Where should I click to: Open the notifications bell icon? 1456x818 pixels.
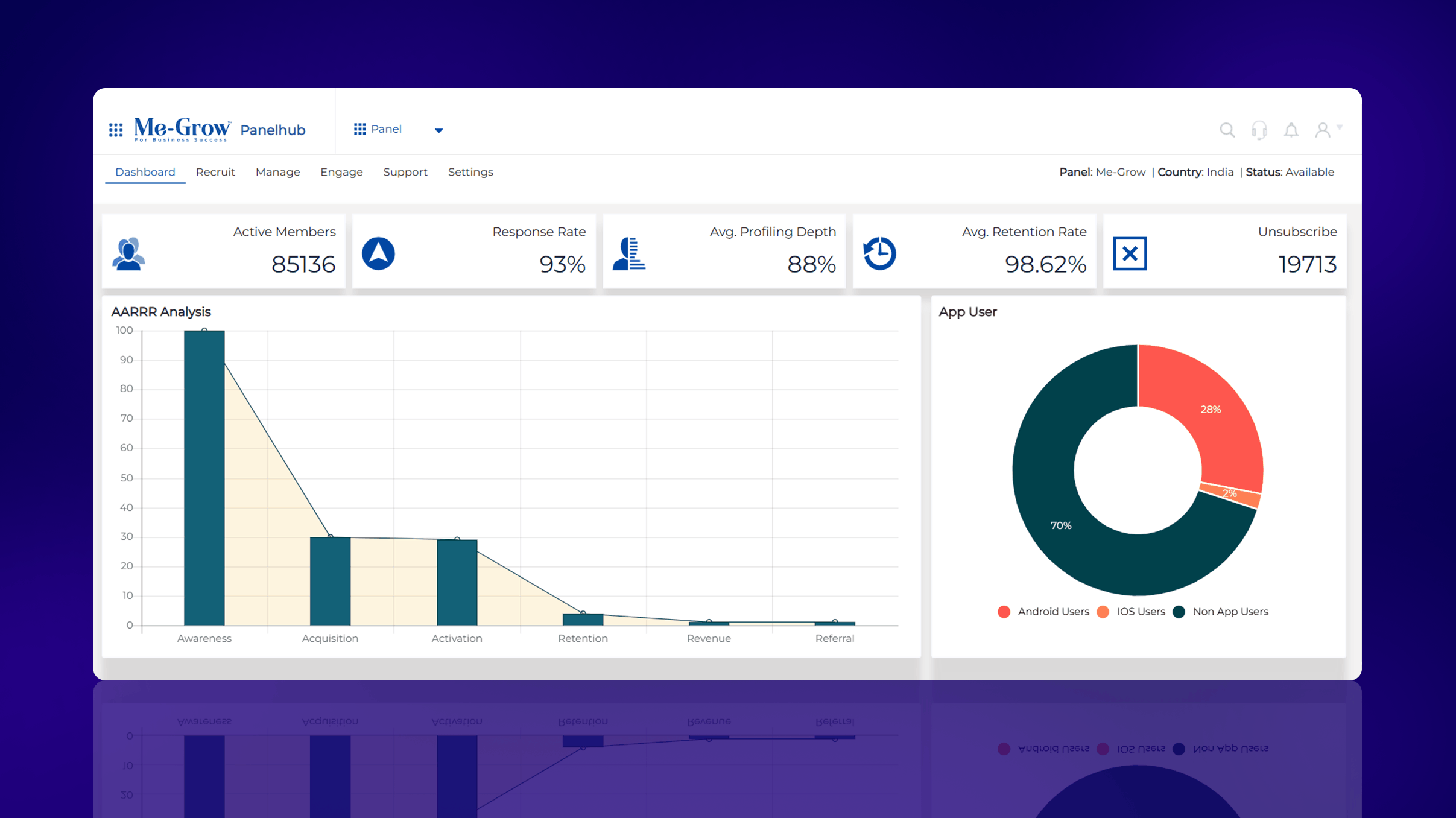coord(1291,130)
